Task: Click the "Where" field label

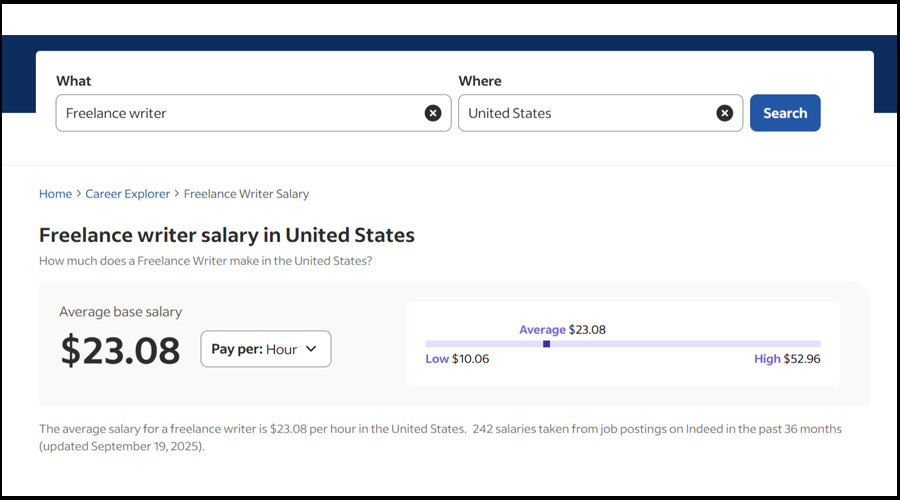Action: tap(480, 81)
